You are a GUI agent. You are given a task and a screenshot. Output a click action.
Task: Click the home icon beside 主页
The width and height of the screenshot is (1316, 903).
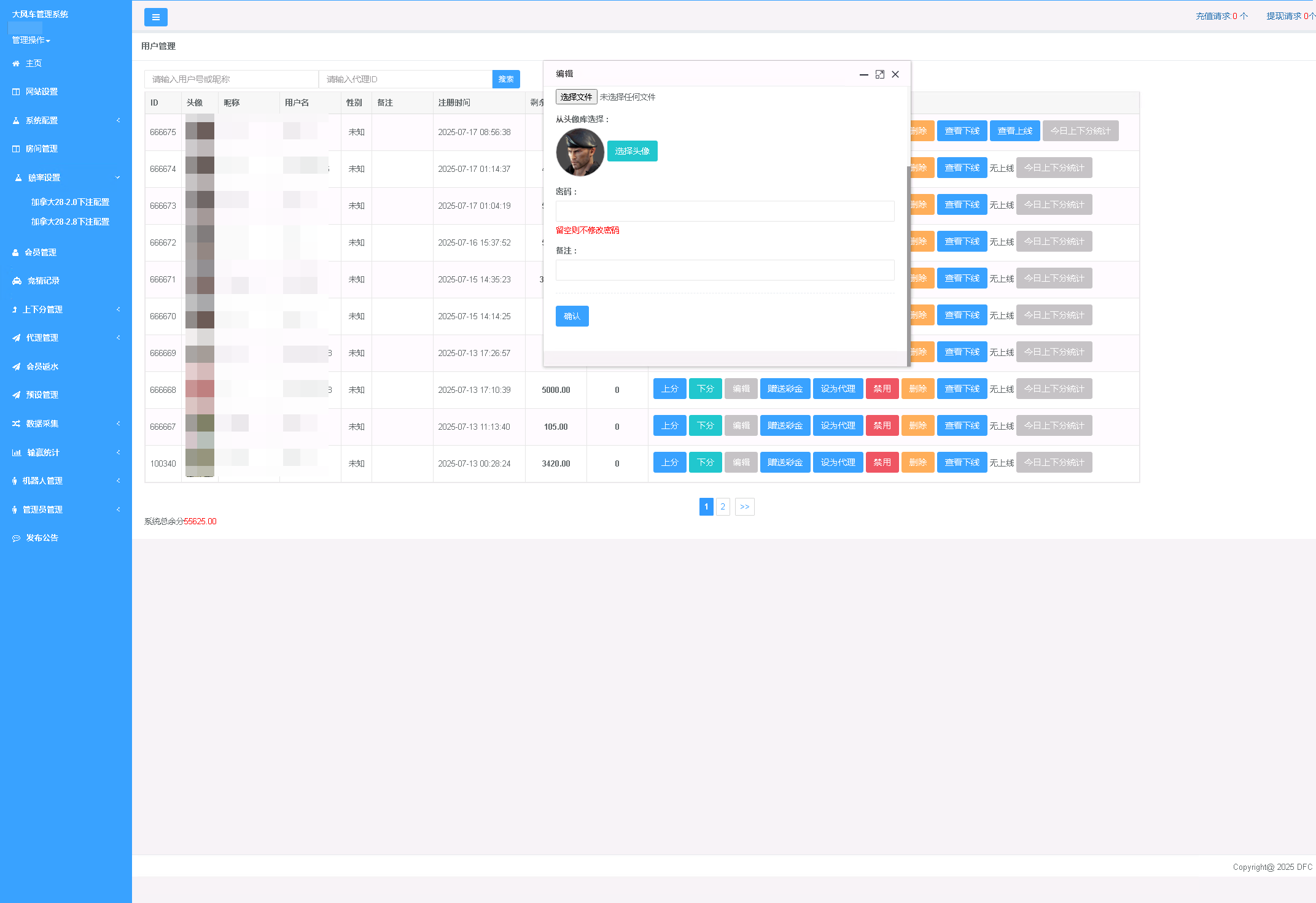pos(16,63)
